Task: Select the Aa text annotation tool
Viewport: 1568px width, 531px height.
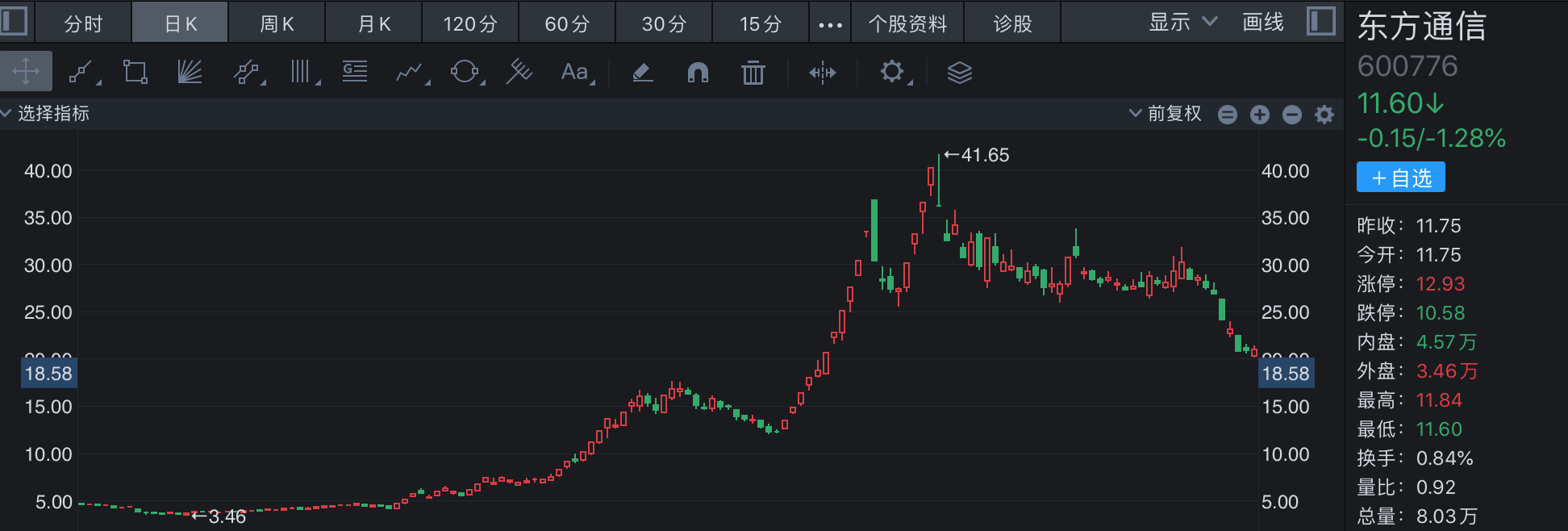Action: [x=575, y=73]
